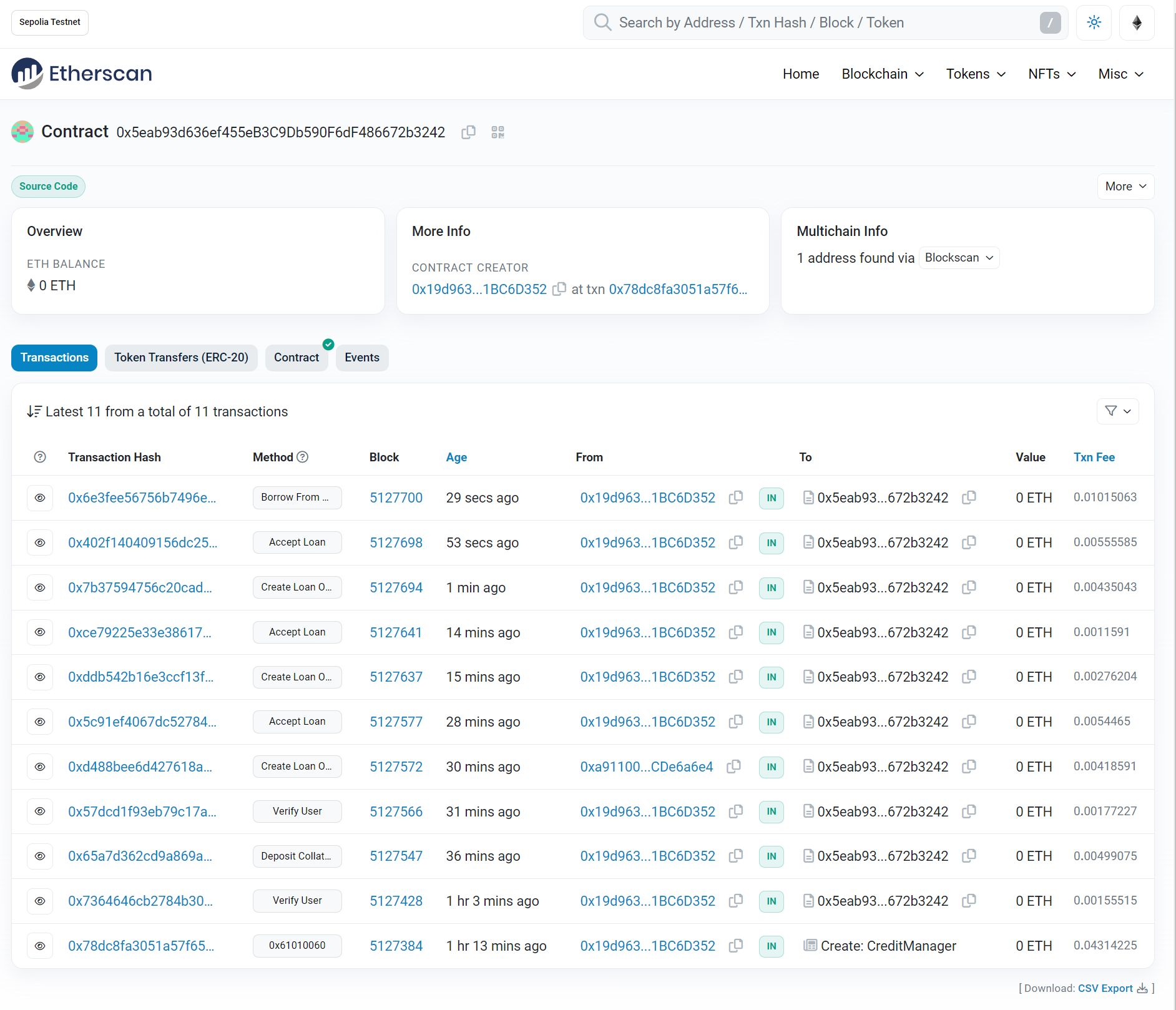
Task: Open contract creation txn 0x78dc8fa3051a57f6 link
Action: pos(678,289)
